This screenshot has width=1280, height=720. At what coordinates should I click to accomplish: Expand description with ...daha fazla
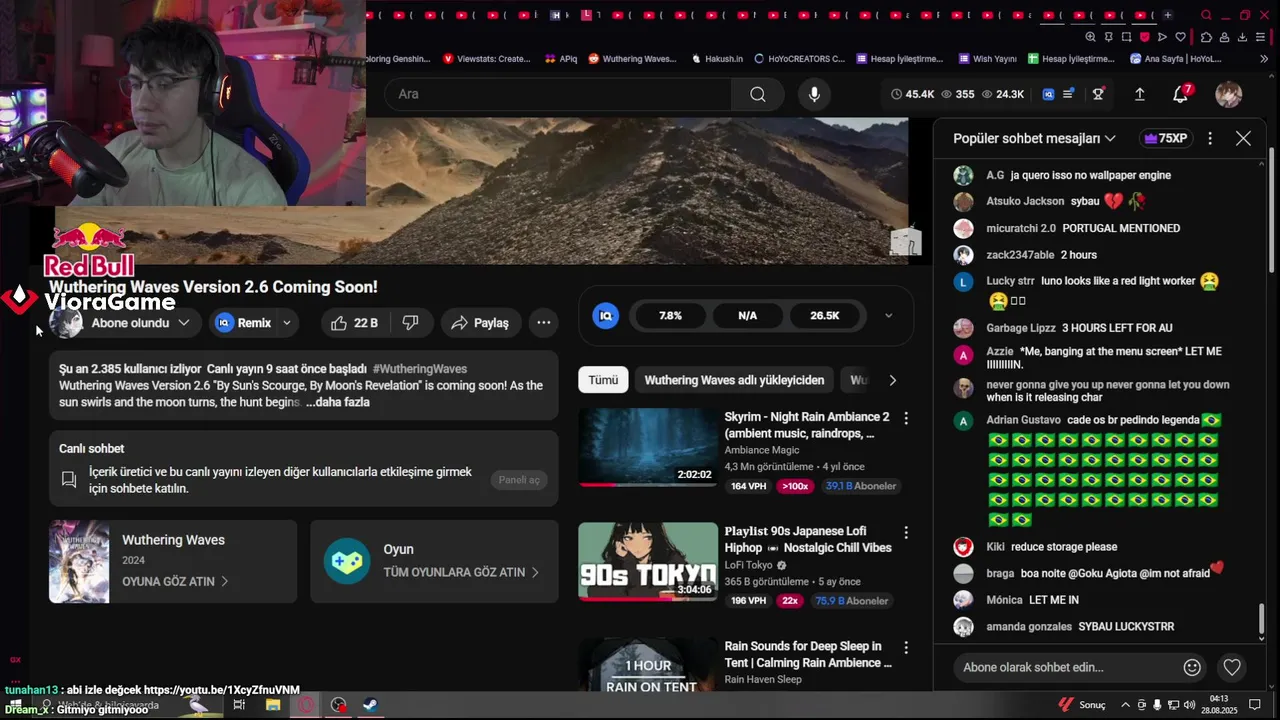pyautogui.click(x=337, y=402)
